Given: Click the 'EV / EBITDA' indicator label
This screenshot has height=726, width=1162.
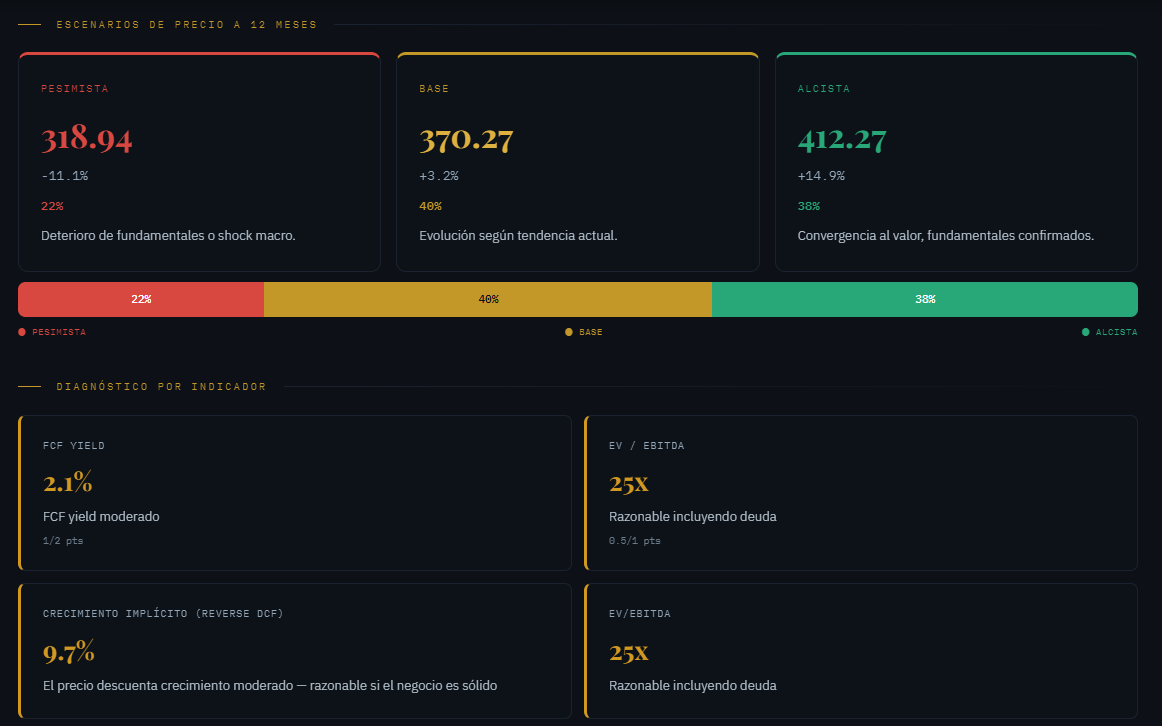Looking at the screenshot, I should (646, 446).
